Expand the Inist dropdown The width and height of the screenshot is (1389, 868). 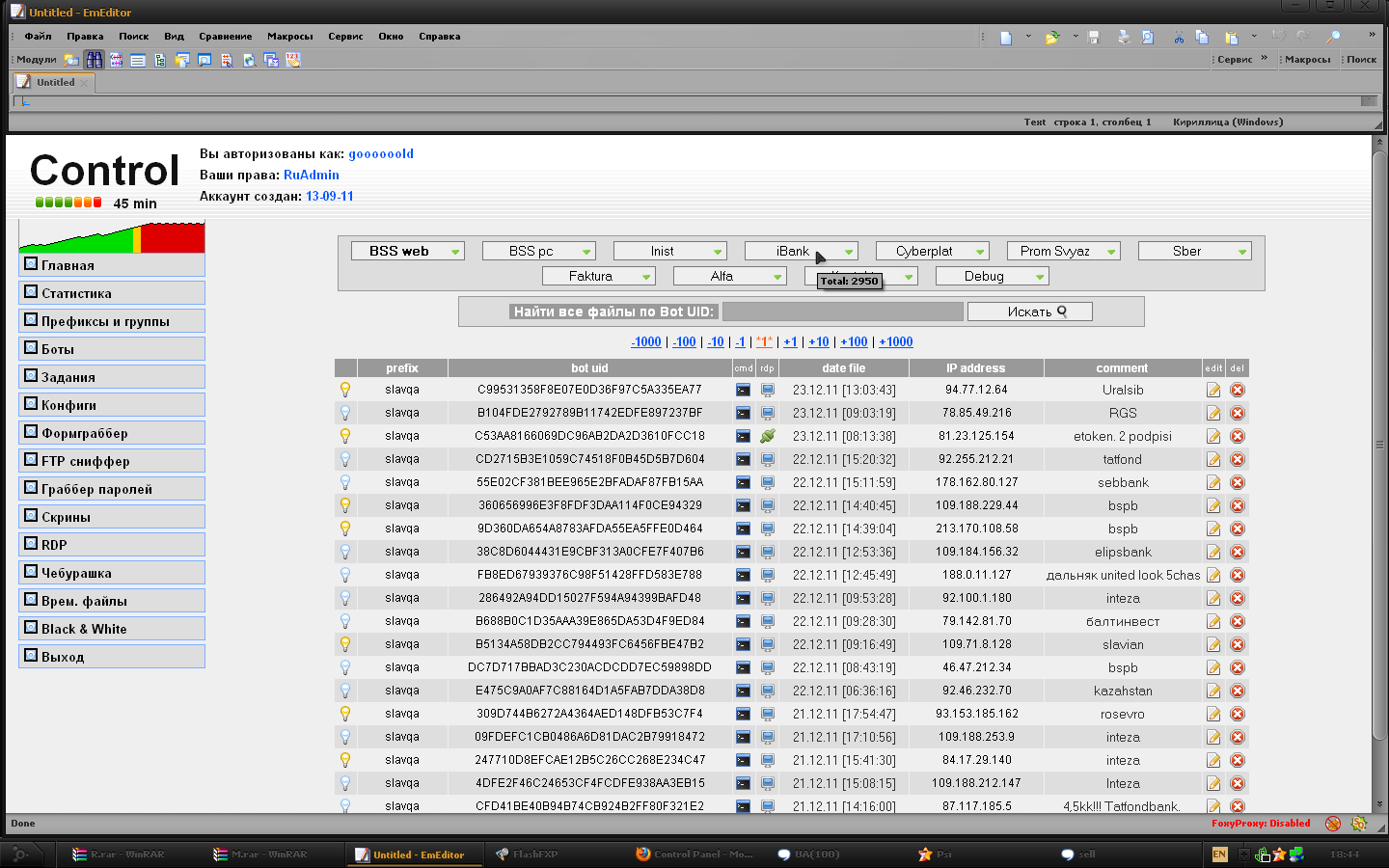pos(670,251)
